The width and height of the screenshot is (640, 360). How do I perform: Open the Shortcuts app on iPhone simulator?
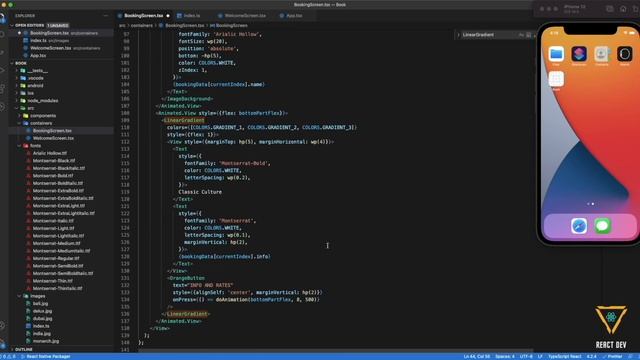click(579, 54)
